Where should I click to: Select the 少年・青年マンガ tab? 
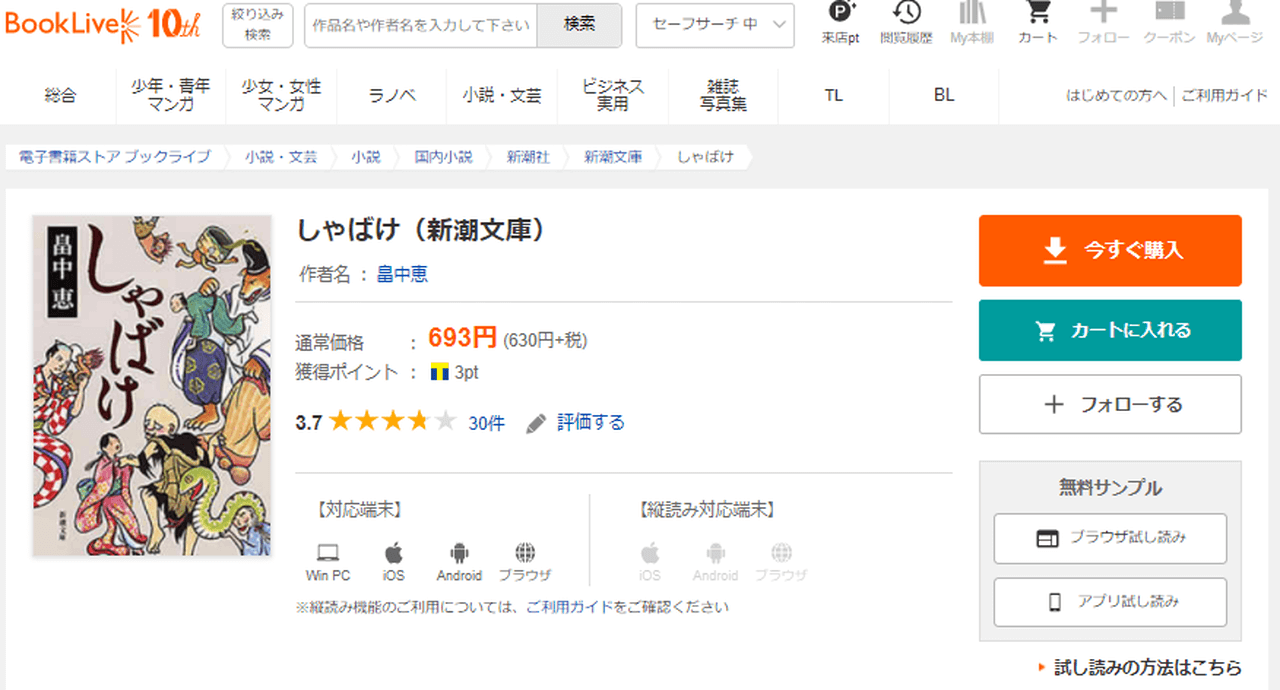(171, 96)
